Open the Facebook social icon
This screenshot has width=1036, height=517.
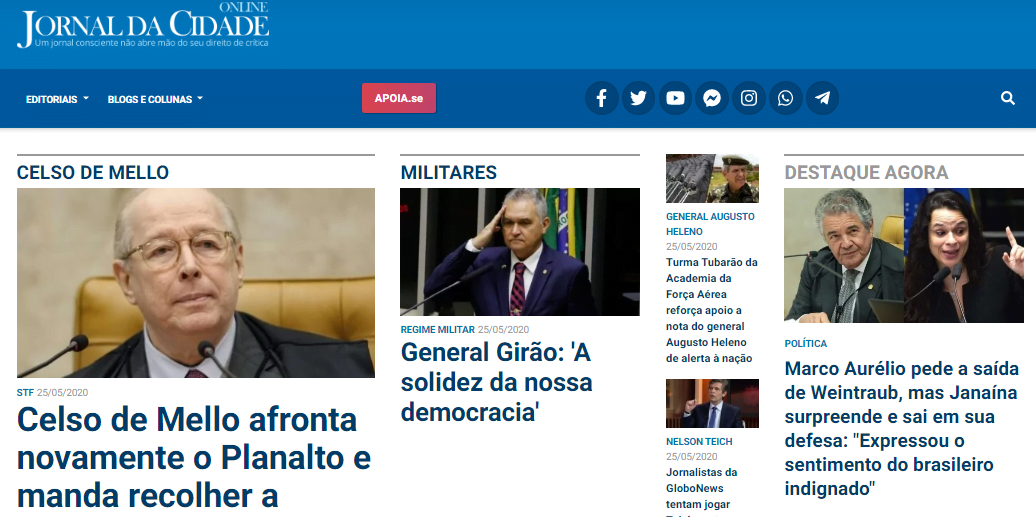(601, 99)
